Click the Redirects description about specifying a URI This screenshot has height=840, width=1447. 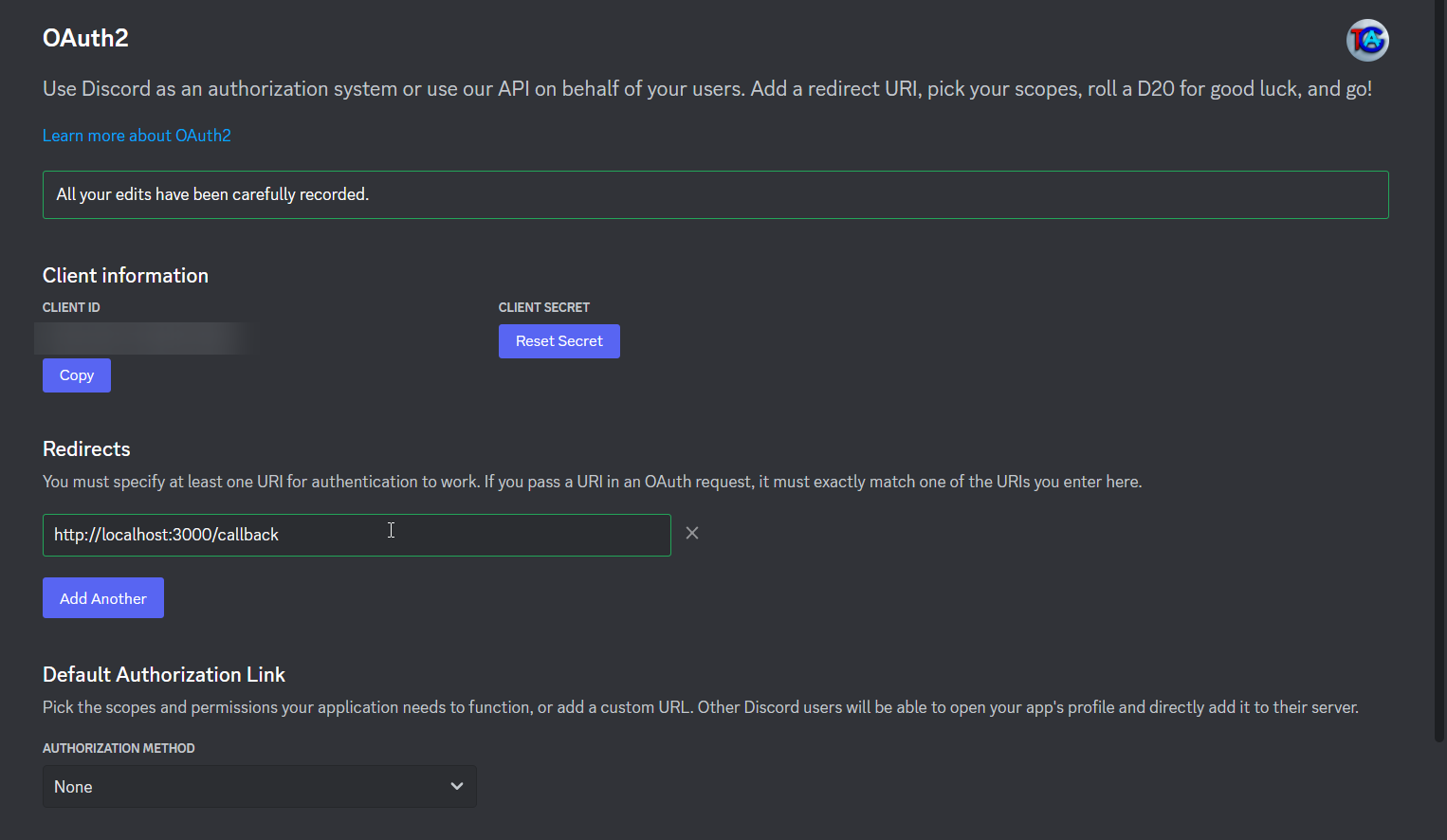click(592, 482)
